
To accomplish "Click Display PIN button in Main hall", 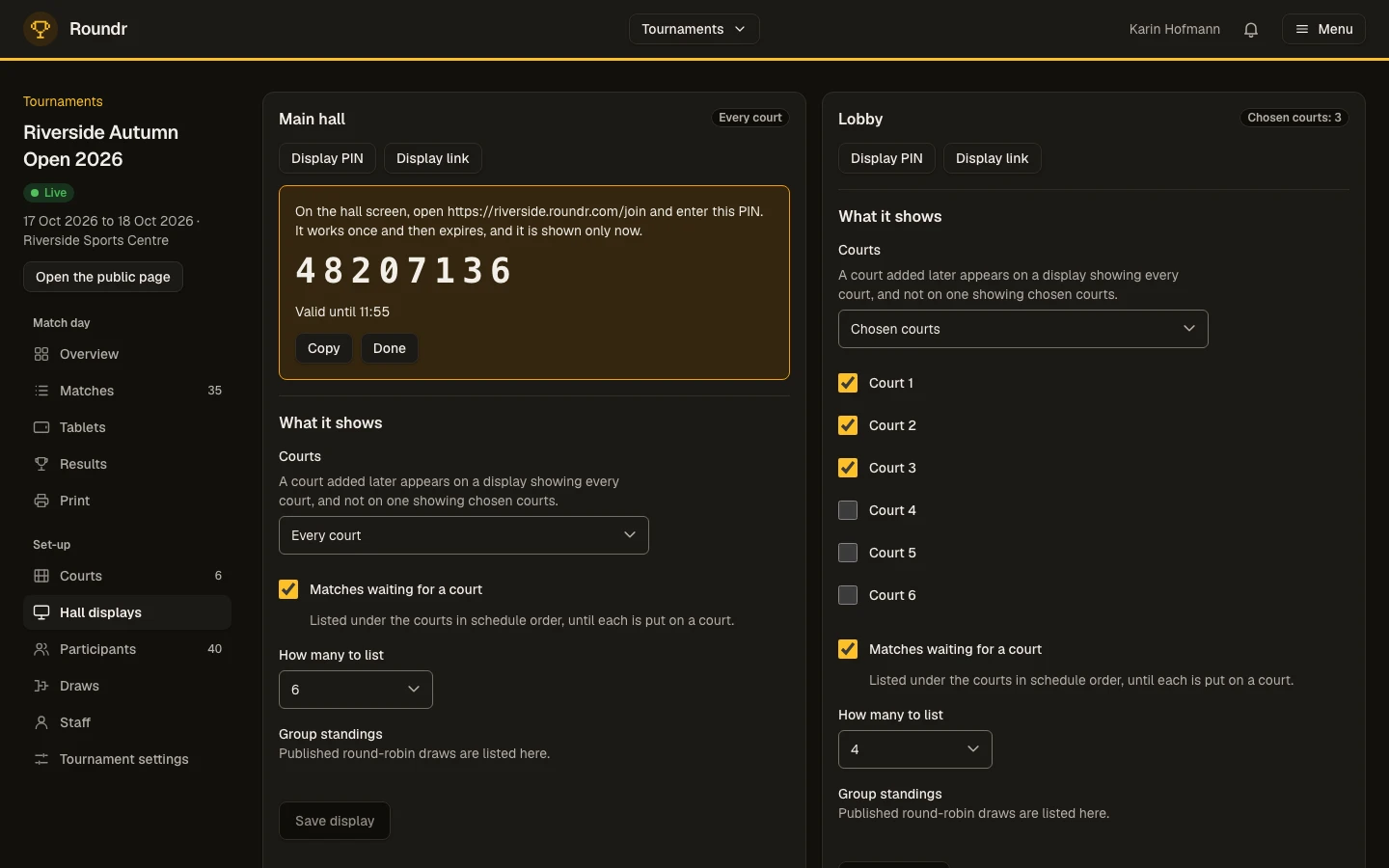I will point(327,158).
